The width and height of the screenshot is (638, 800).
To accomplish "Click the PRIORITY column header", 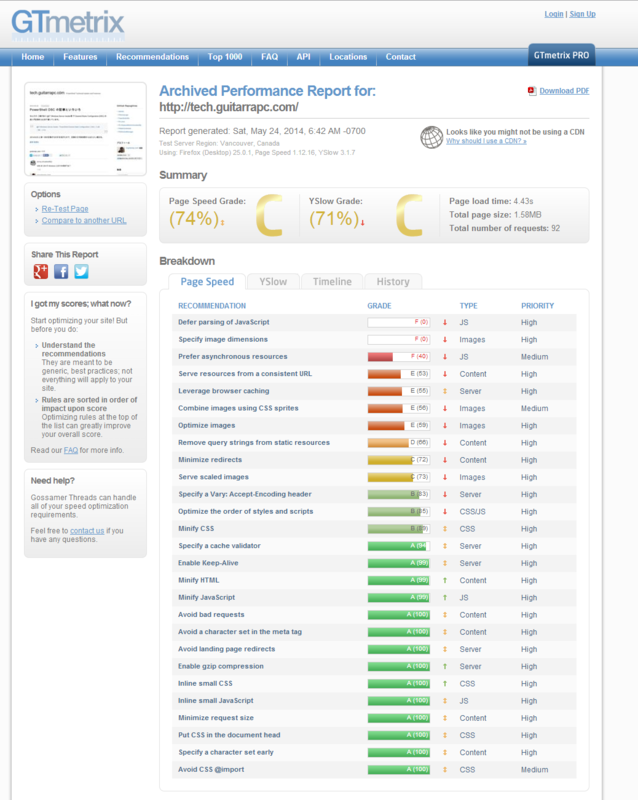I will (537, 306).
